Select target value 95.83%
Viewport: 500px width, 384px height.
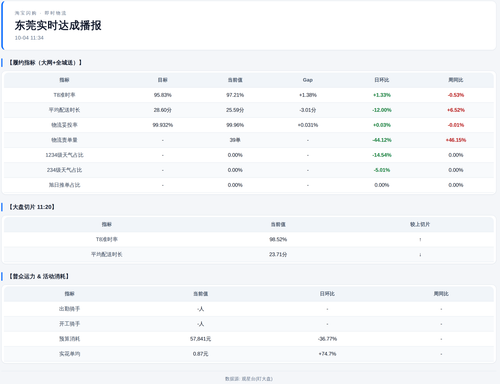tap(163, 95)
